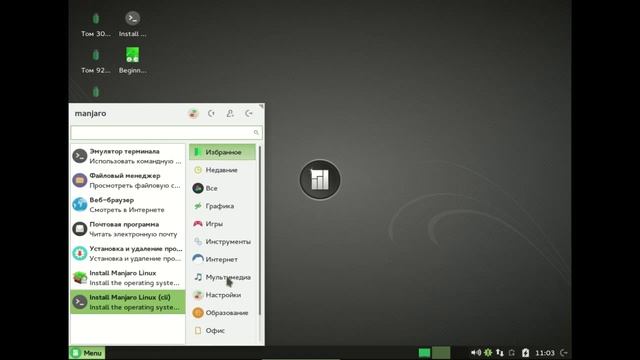Viewport: 640px width, 360px height.
Task: Show the Все applications category
Action: point(222,188)
